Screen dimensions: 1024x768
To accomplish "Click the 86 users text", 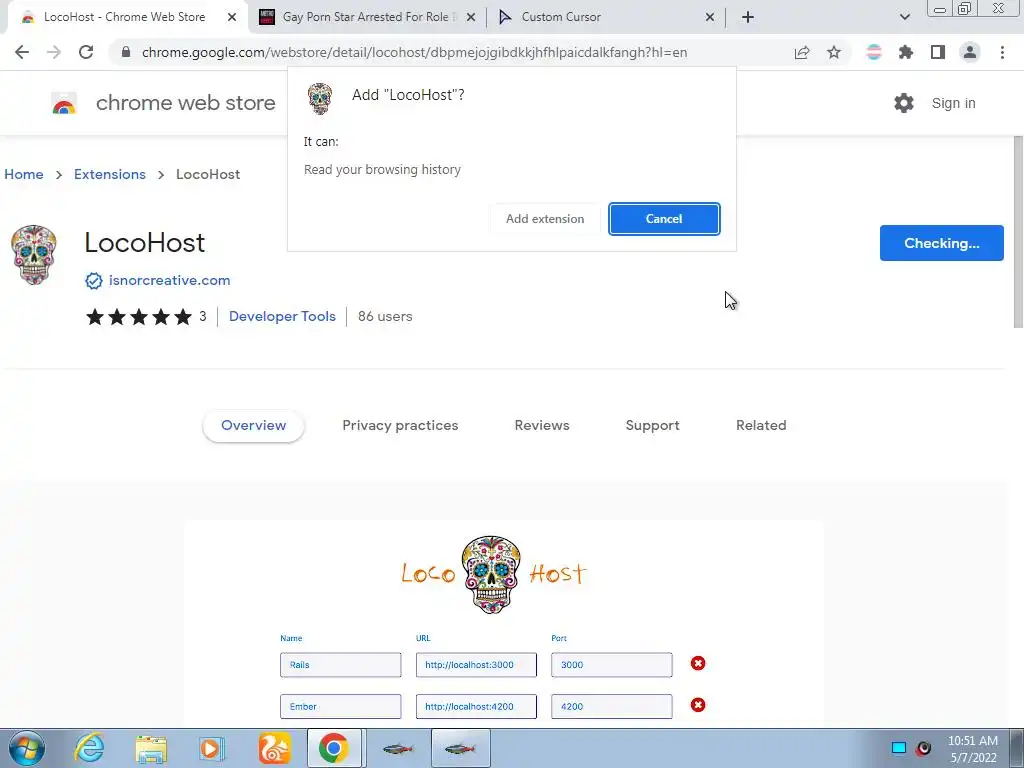I will click(385, 317).
